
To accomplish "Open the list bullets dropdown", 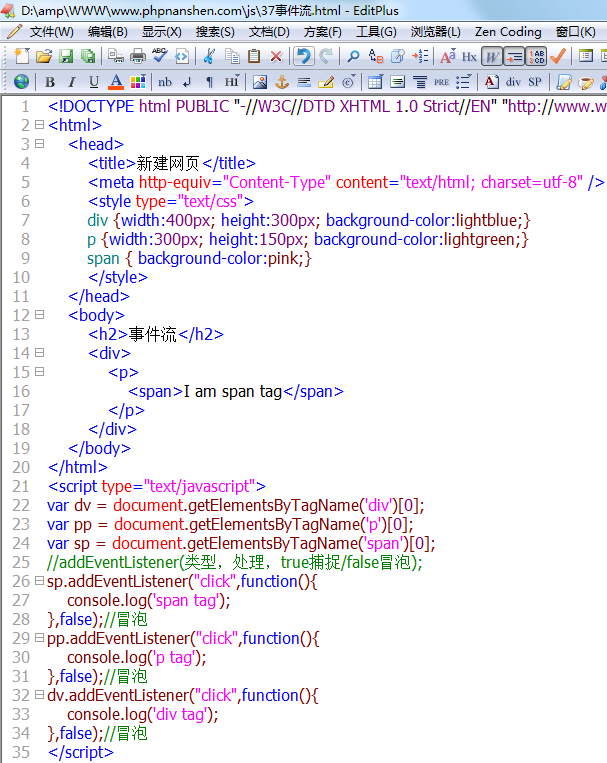I will click(464, 82).
